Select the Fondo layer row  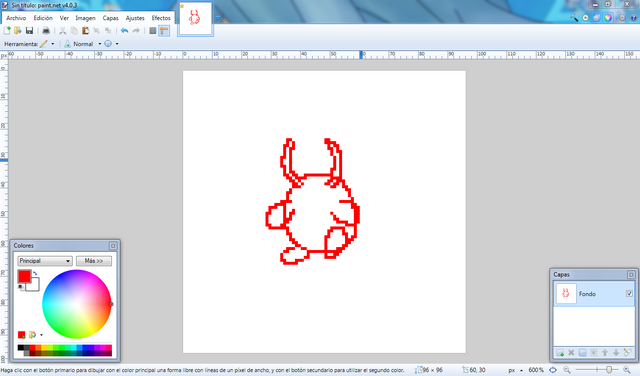594,294
